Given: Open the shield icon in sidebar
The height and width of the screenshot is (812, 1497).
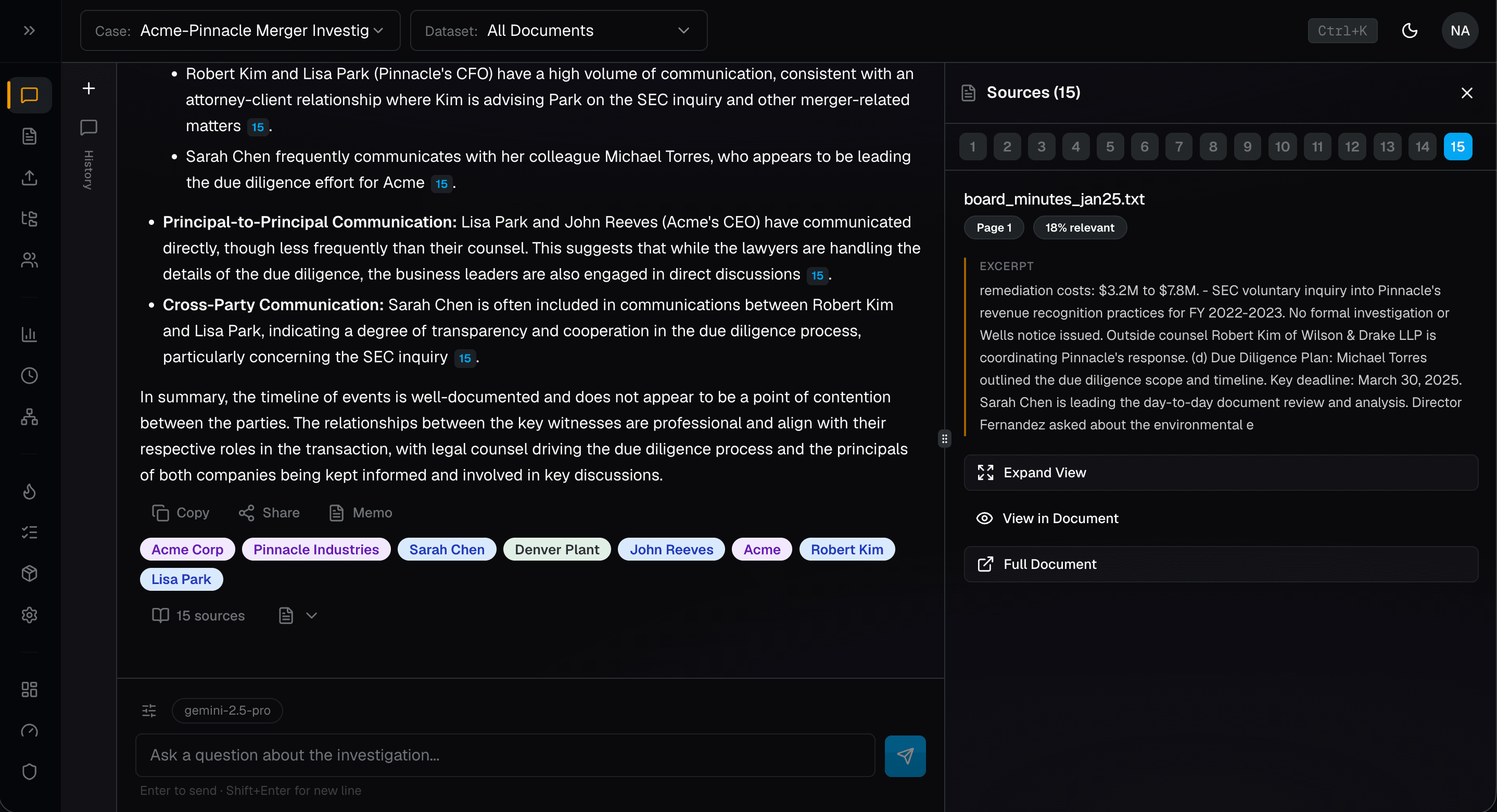Looking at the screenshot, I should pyautogui.click(x=30, y=772).
